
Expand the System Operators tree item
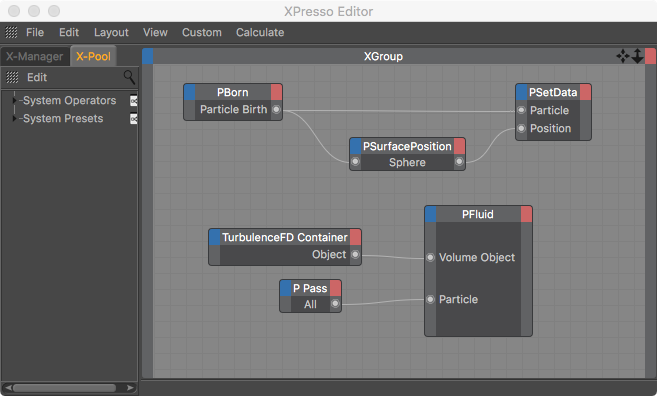14,101
